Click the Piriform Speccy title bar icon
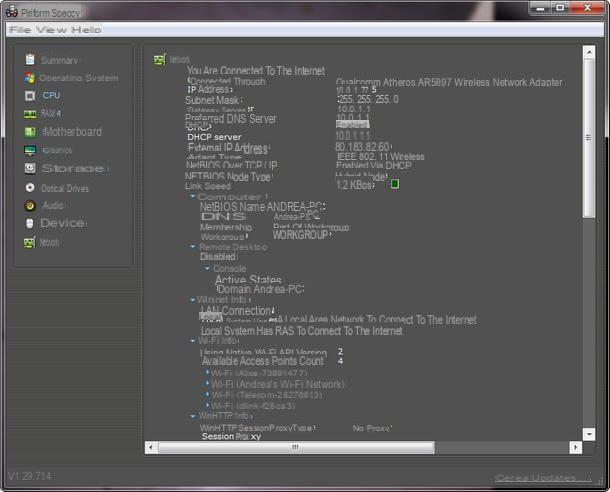610x492 pixels. pos(11,12)
